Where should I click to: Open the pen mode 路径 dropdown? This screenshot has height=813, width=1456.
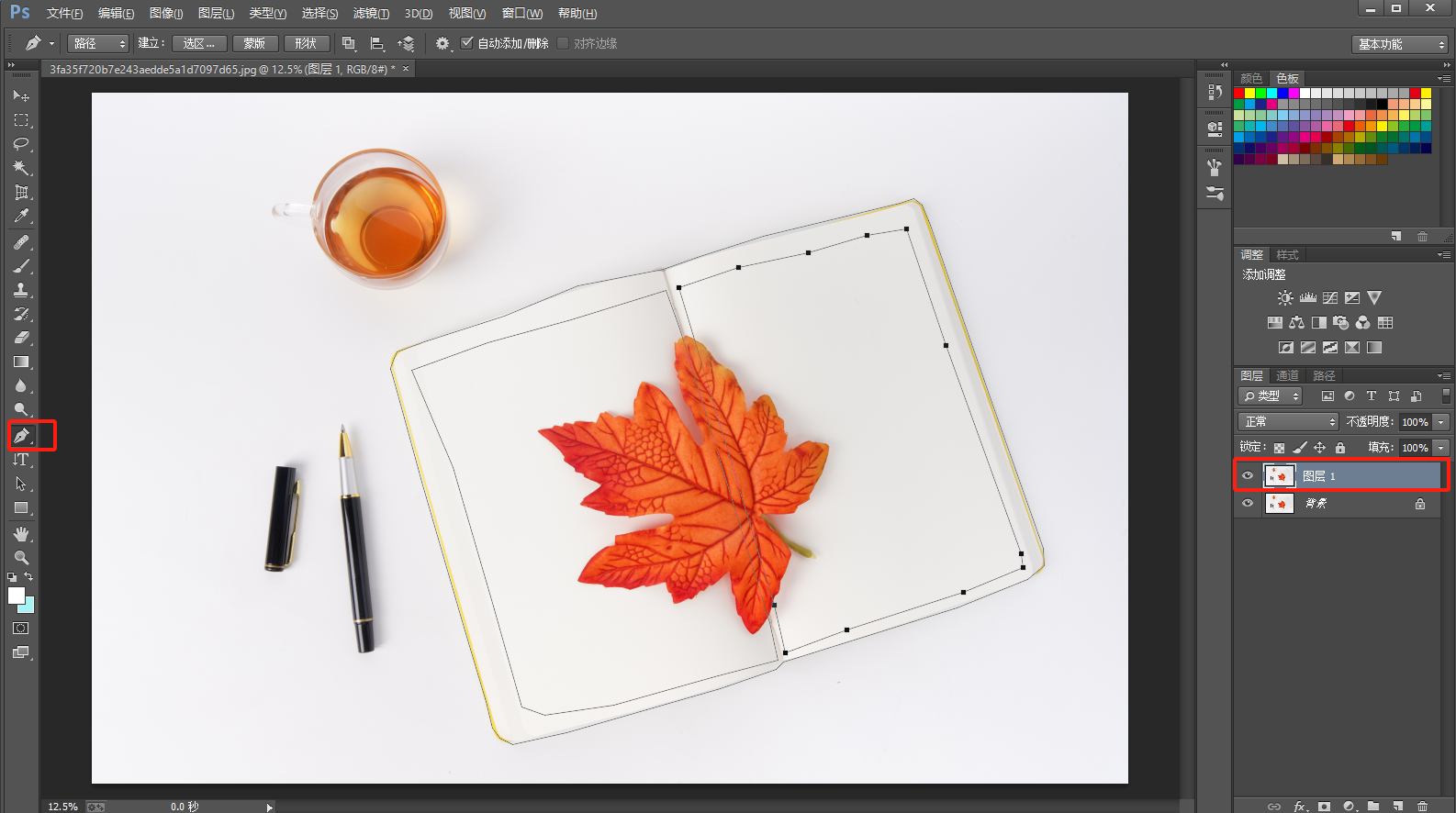(x=98, y=43)
